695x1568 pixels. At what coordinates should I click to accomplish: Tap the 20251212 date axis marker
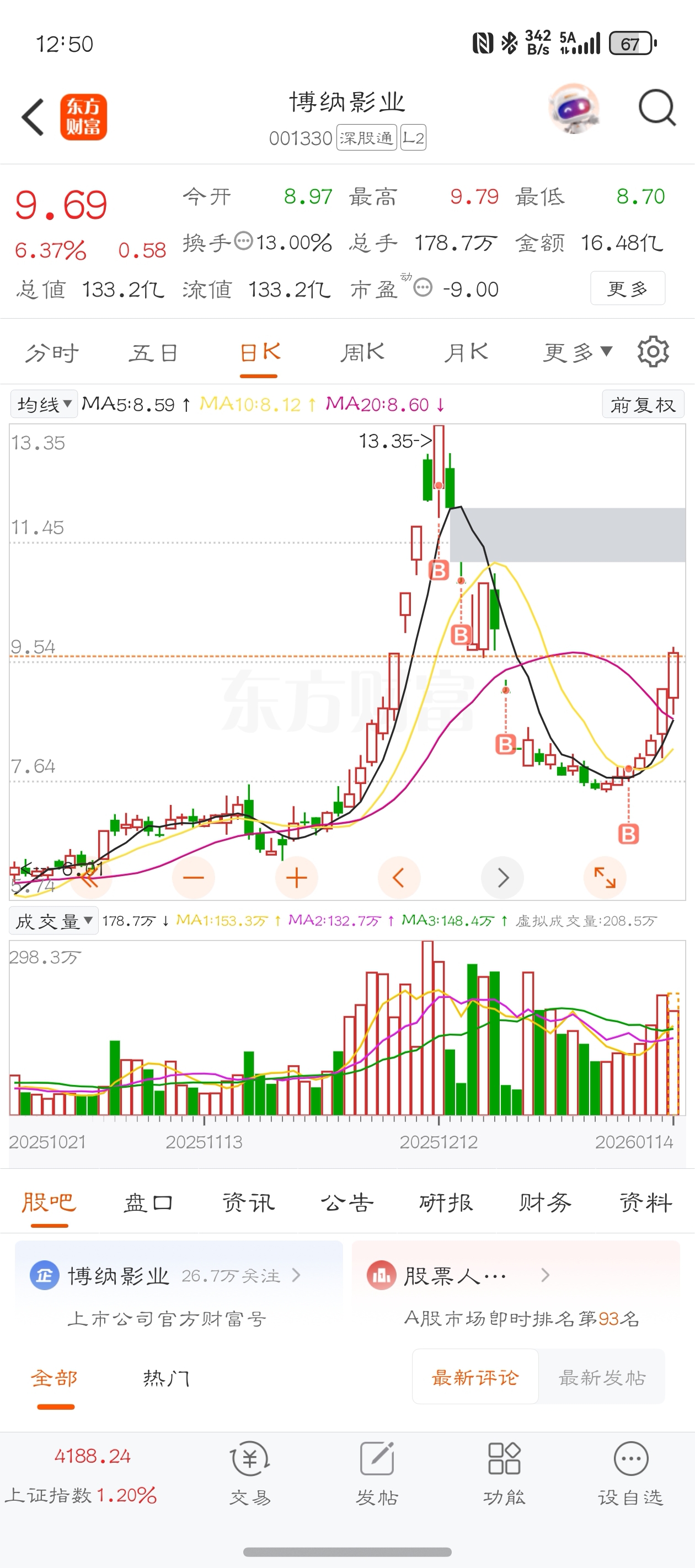coord(439,1142)
